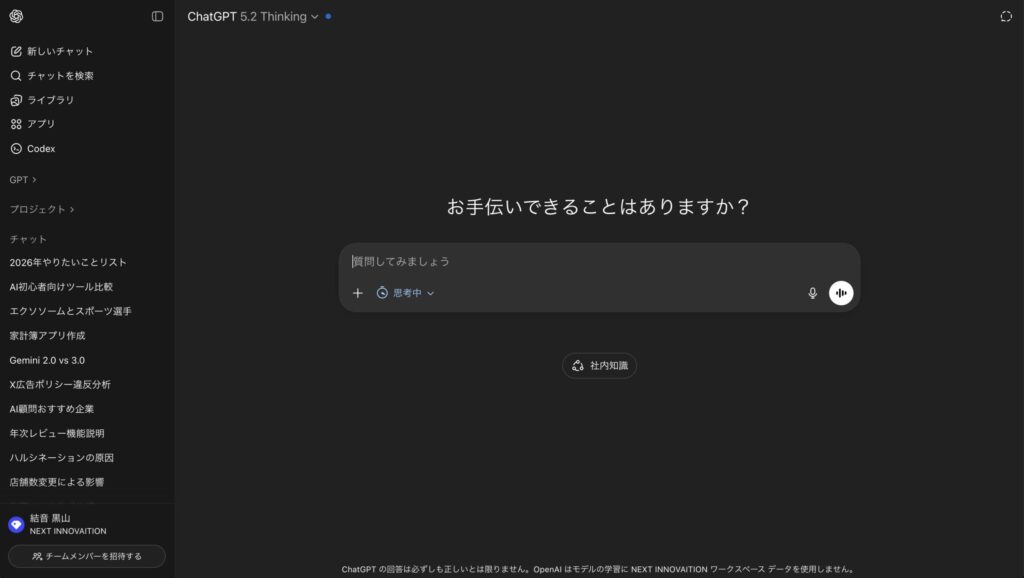1024x578 pixels.
Task: Click the plus attachment icon
Action: point(358,293)
